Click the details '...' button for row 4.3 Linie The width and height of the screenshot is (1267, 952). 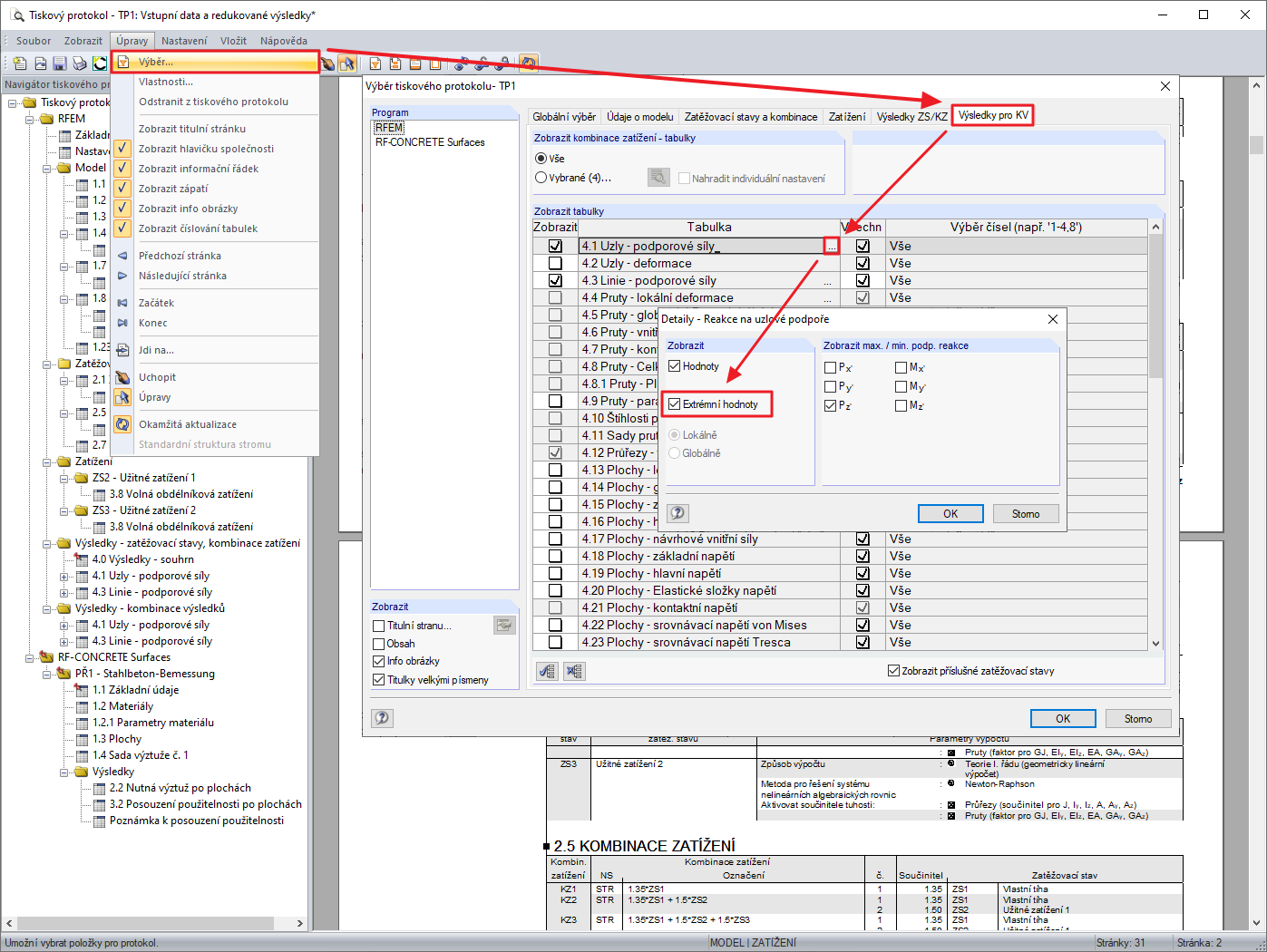[x=827, y=281]
